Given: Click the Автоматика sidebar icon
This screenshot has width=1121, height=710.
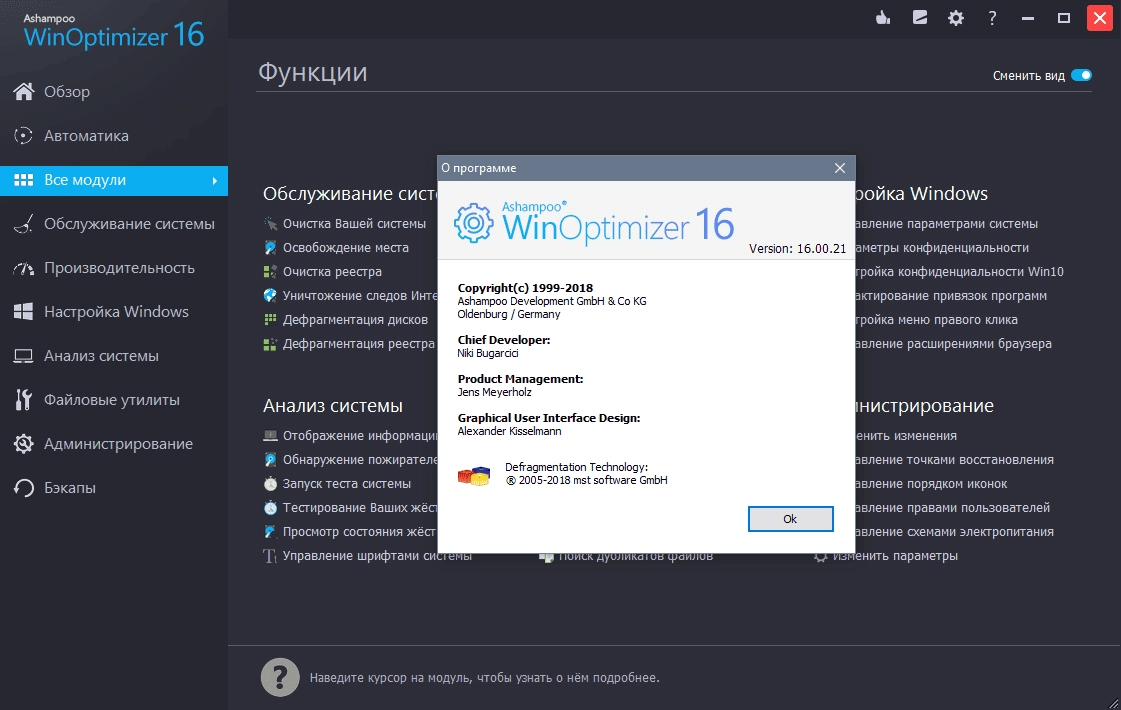Looking at the screenshot, I should click(x=24, y=136).
